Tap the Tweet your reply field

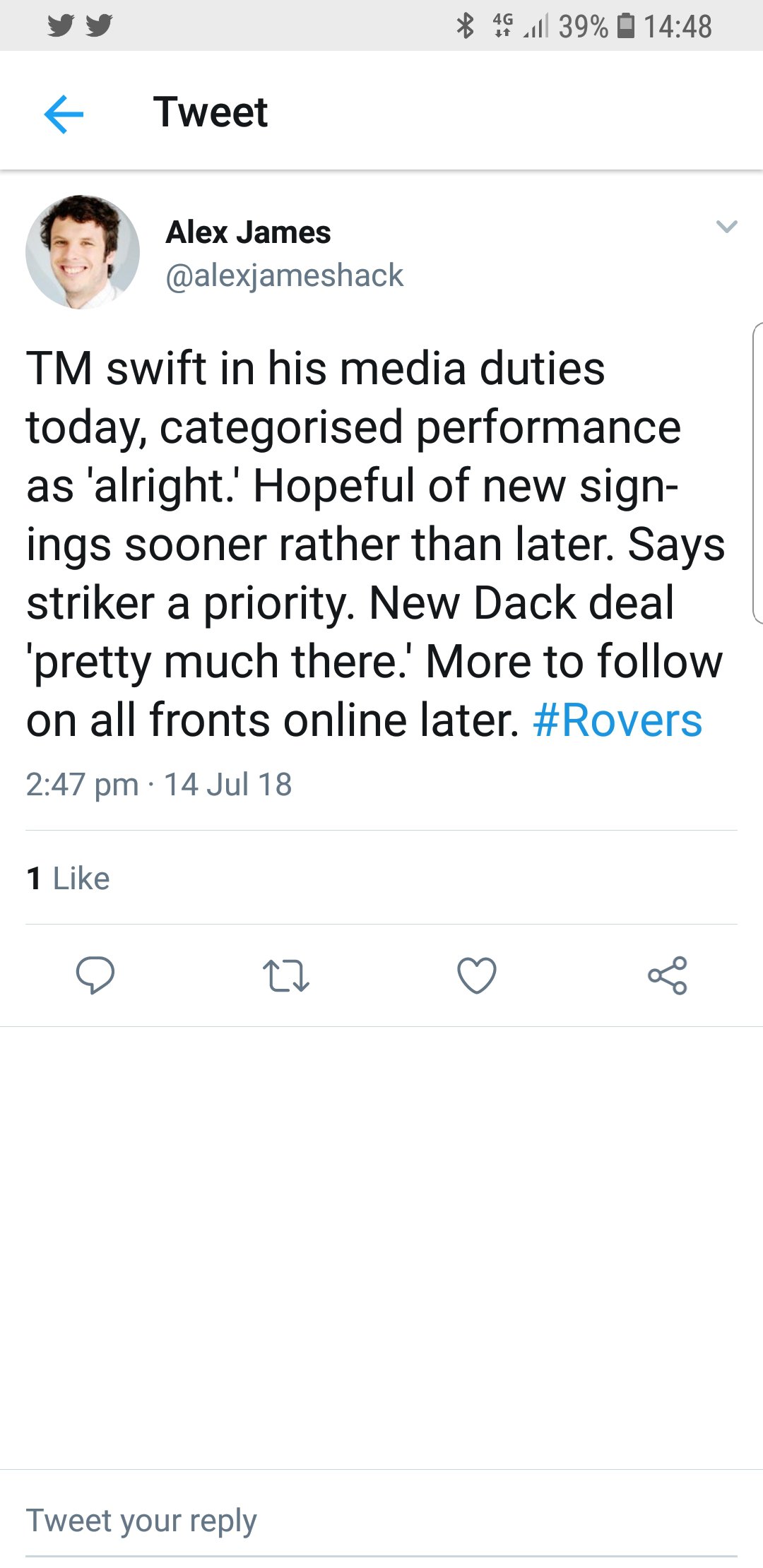[x=381, y=1520]
